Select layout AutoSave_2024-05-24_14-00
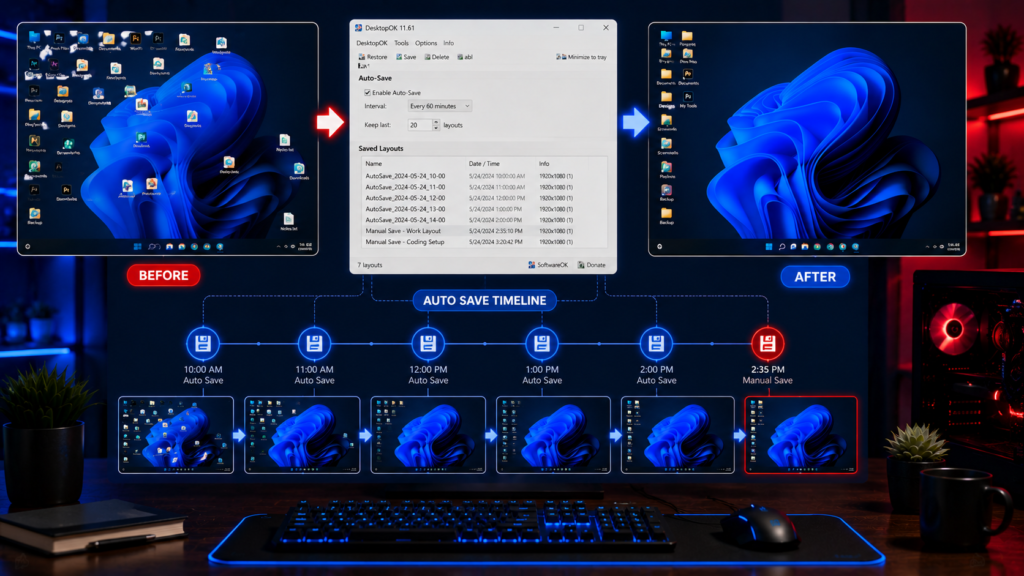1024x576 pixels. tap(483, 220)
